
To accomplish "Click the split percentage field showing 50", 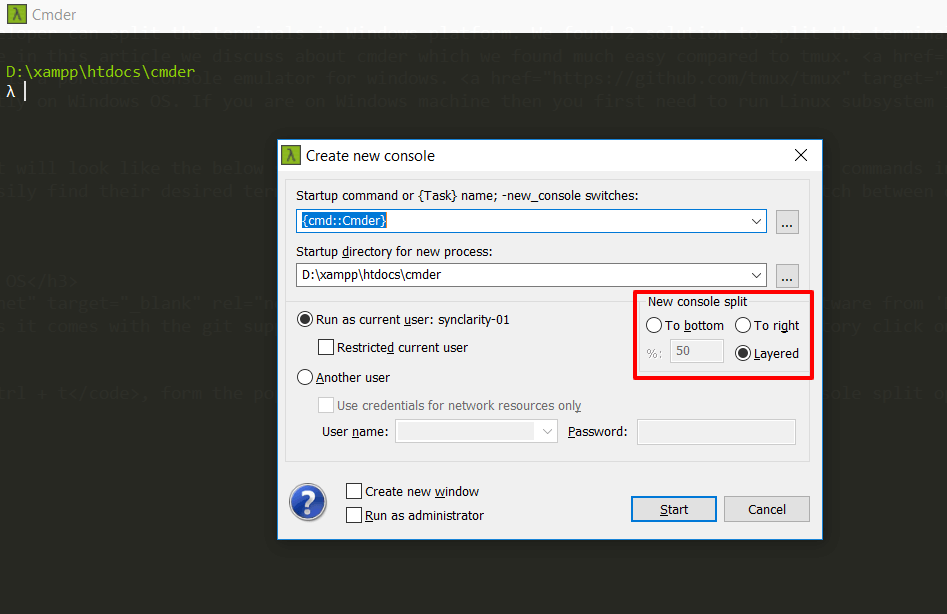I will click(696, 351).
